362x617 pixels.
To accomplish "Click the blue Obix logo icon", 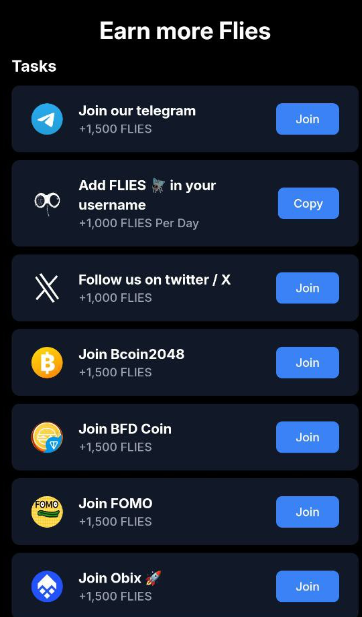I will pyautogui.click(x=47, y=586).
